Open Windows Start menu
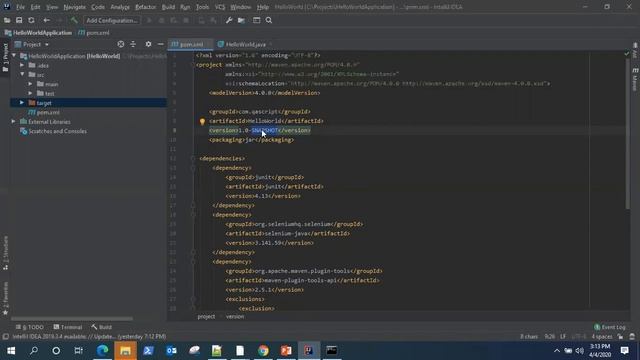 coord(11,351)
